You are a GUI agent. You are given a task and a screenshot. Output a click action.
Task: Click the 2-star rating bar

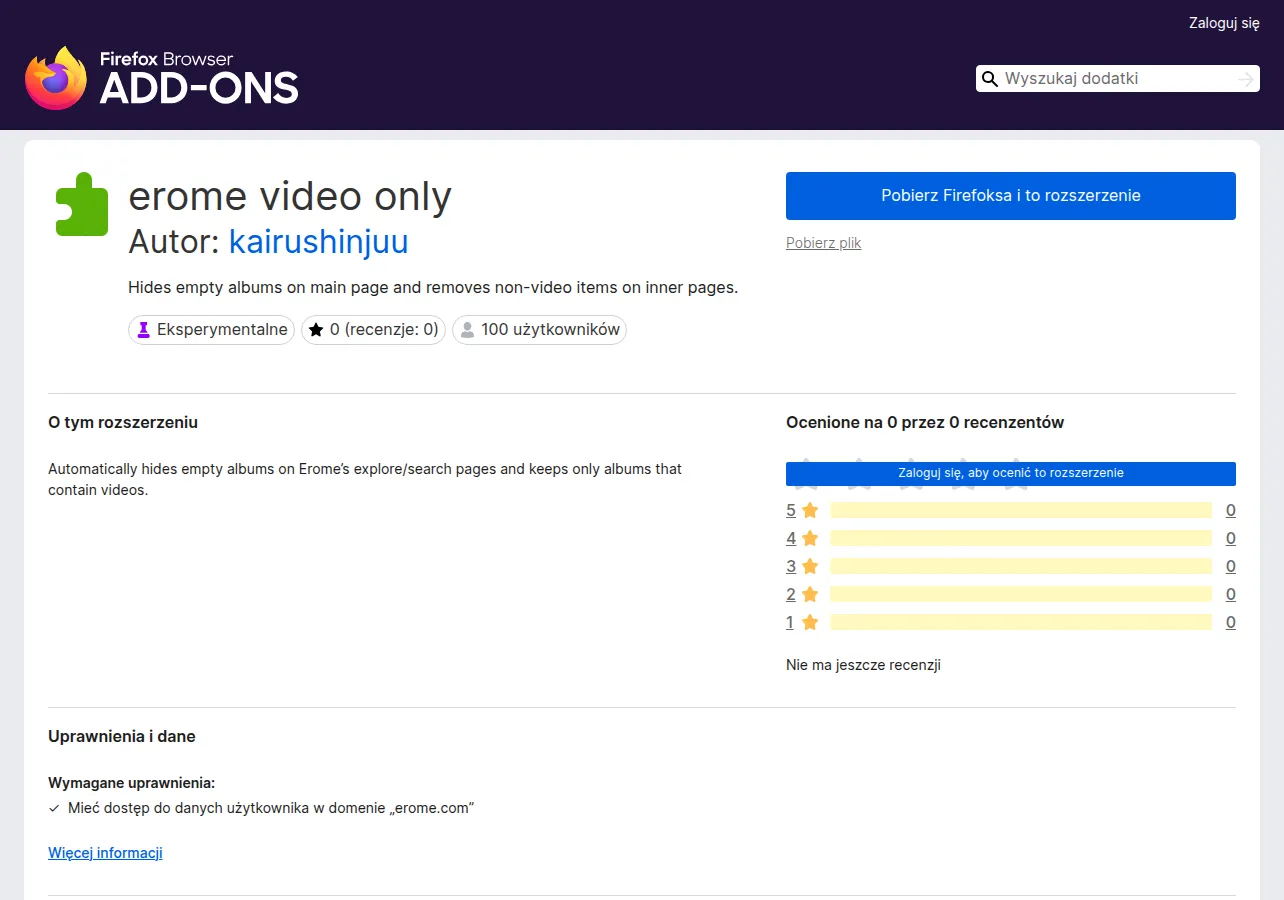click(x=1021, y=594)
